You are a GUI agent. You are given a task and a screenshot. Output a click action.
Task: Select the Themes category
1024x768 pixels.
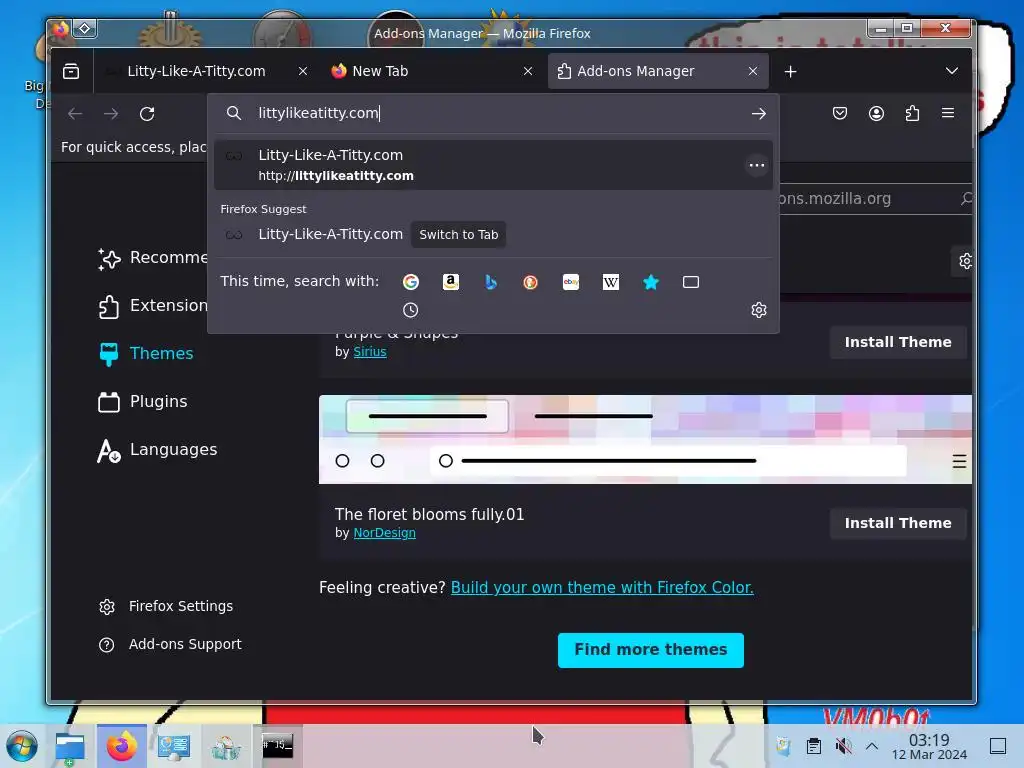coord(146,353)
